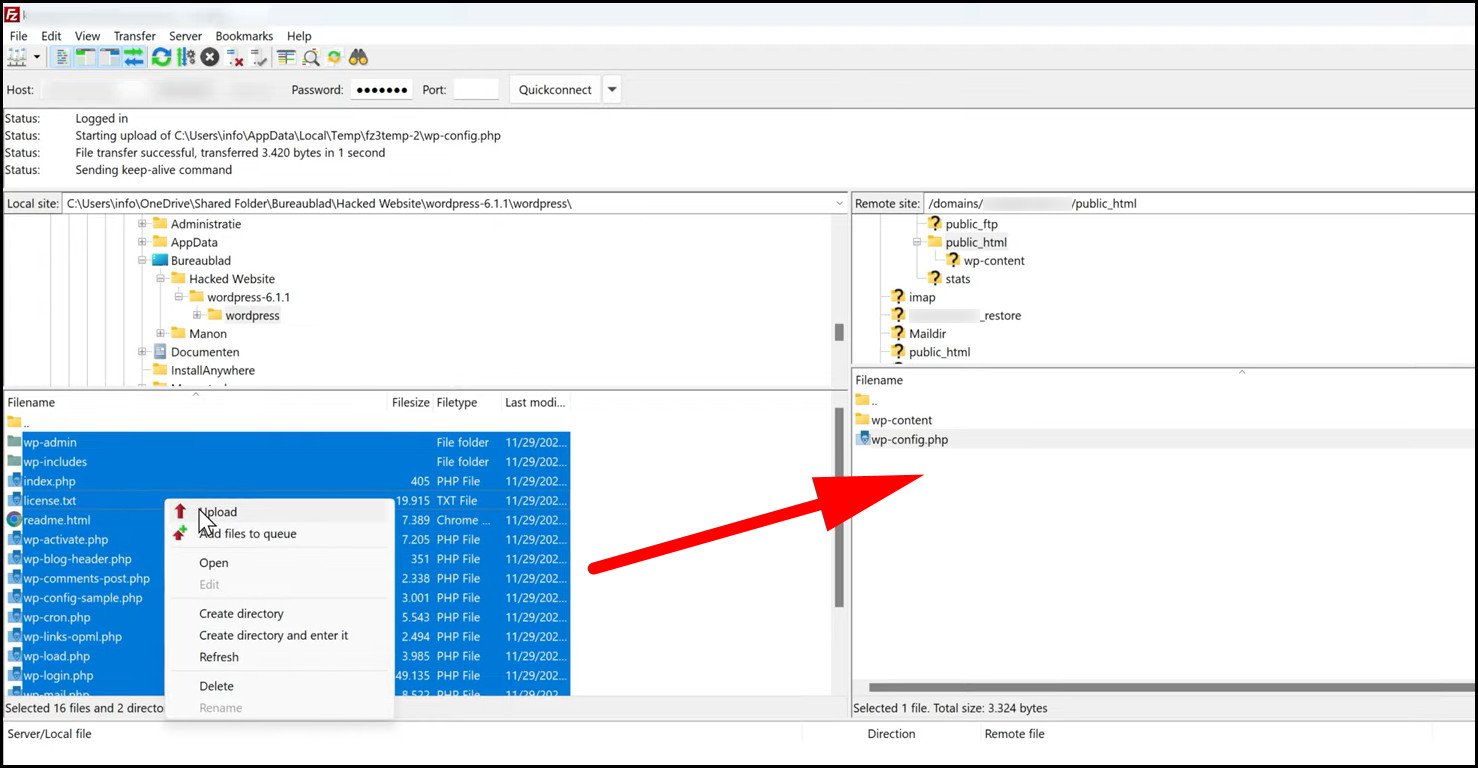
Task: Toggle local directory tree display
Action: click(x=86, y=57)
